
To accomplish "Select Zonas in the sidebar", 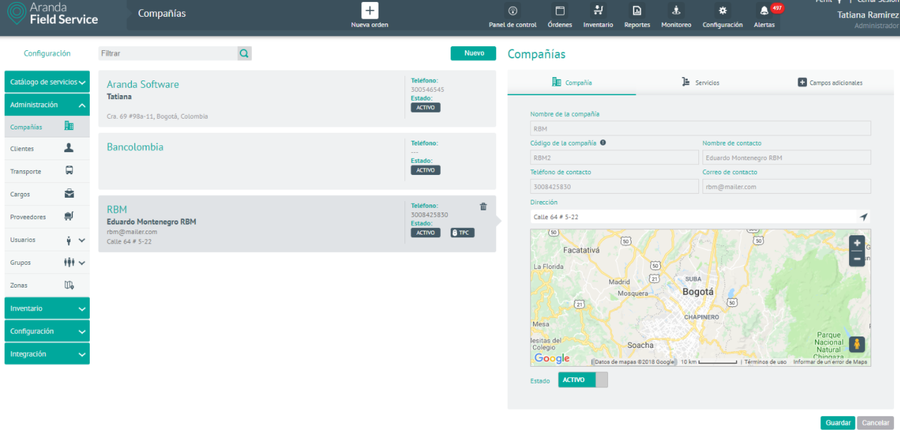I will click(47, 285).
